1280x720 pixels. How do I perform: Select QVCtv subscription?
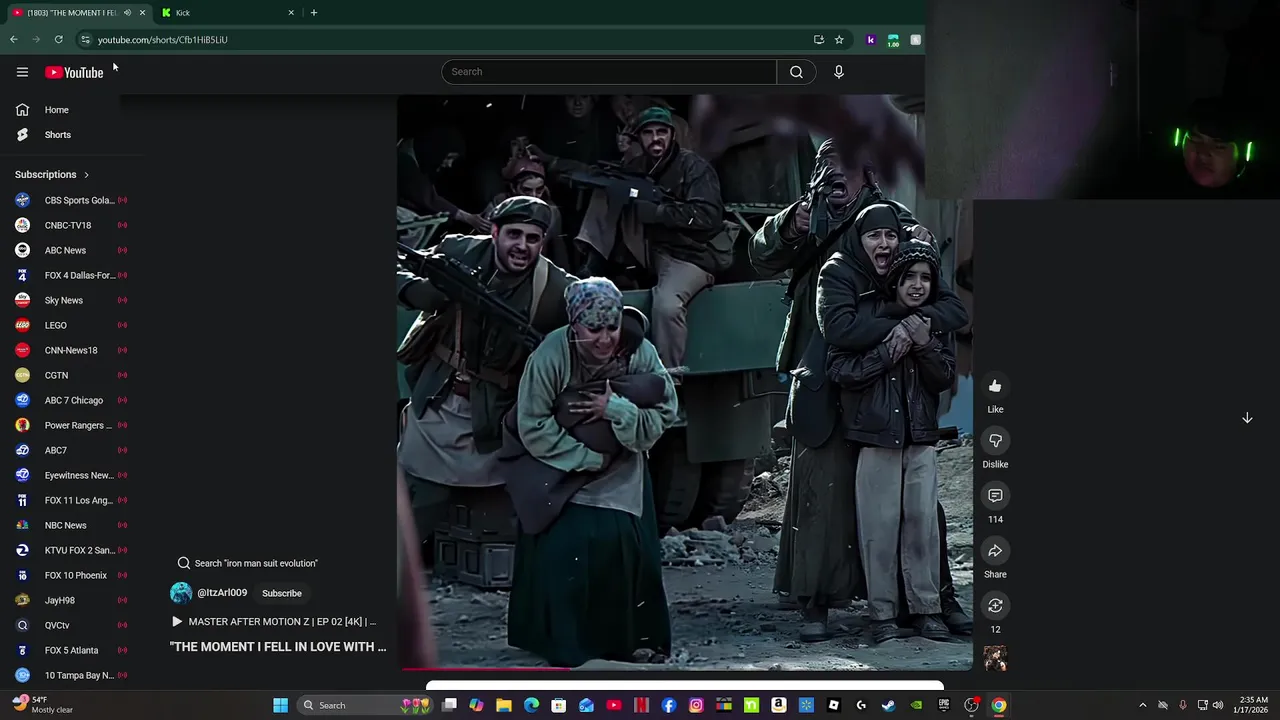[x=70, y=625]
